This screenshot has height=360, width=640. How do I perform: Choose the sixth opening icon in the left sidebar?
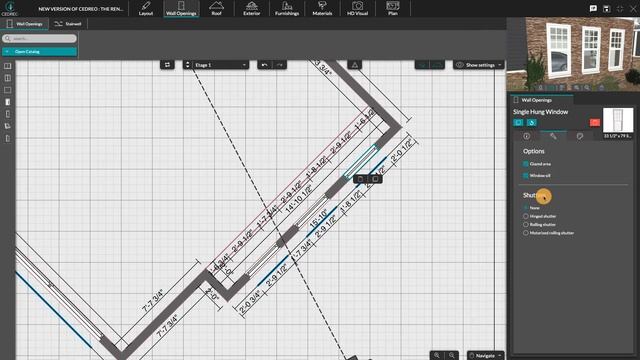tap(8, 126)
